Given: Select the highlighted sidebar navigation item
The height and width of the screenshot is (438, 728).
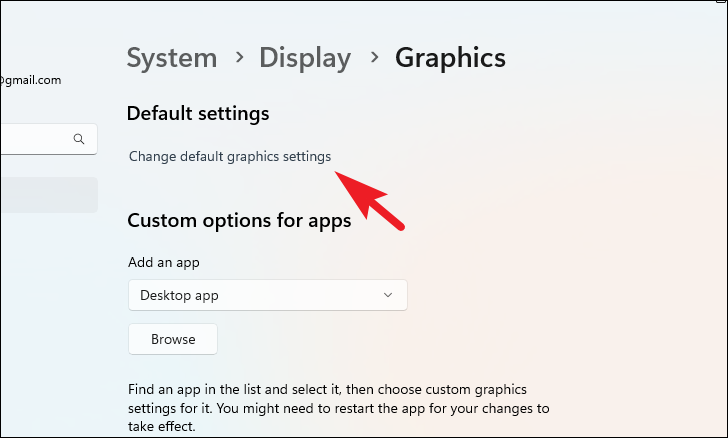Looking at the screenshot, I should pyautogui.click(x=49, y=195).
